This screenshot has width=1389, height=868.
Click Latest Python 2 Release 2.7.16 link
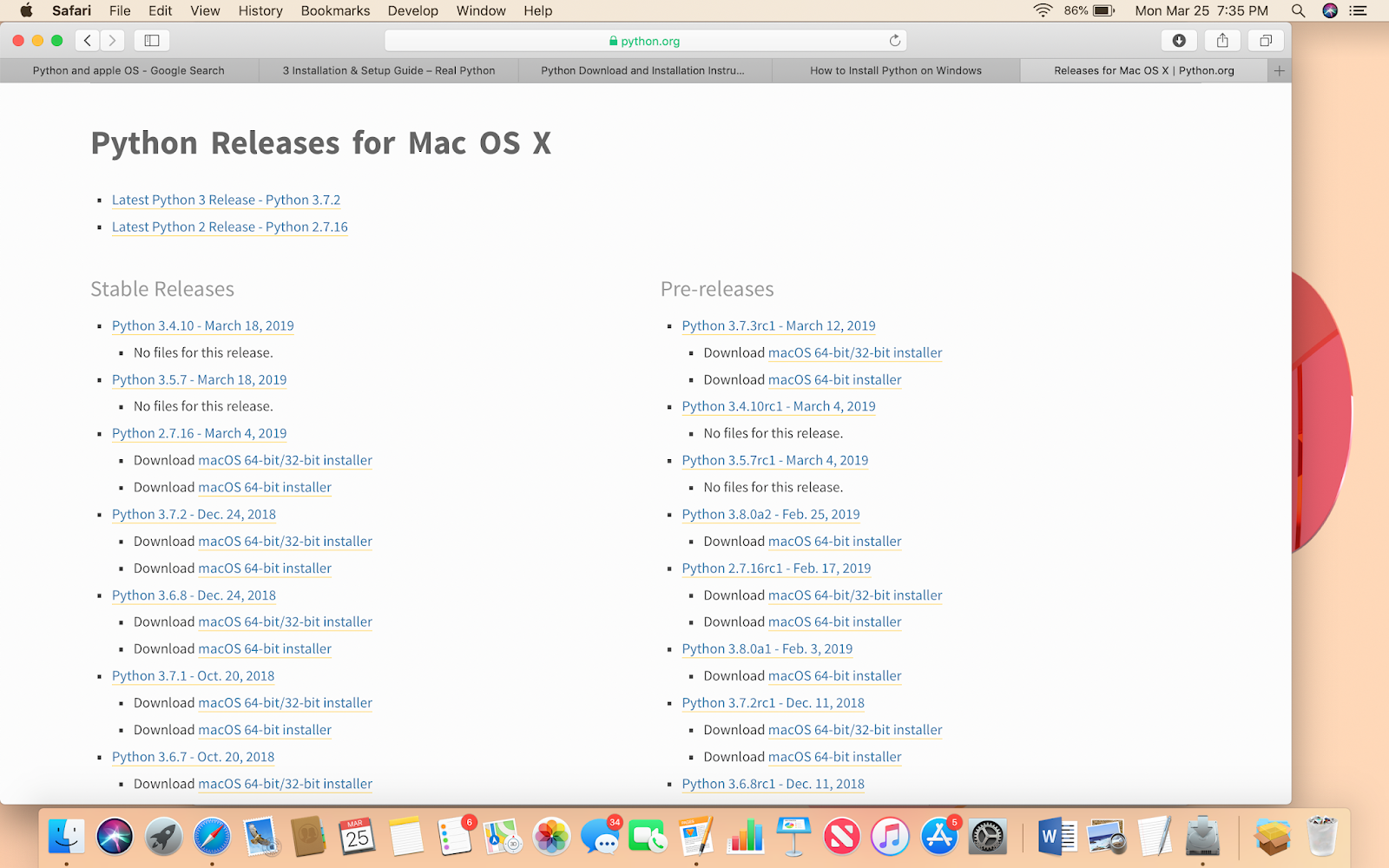point(230,227)
